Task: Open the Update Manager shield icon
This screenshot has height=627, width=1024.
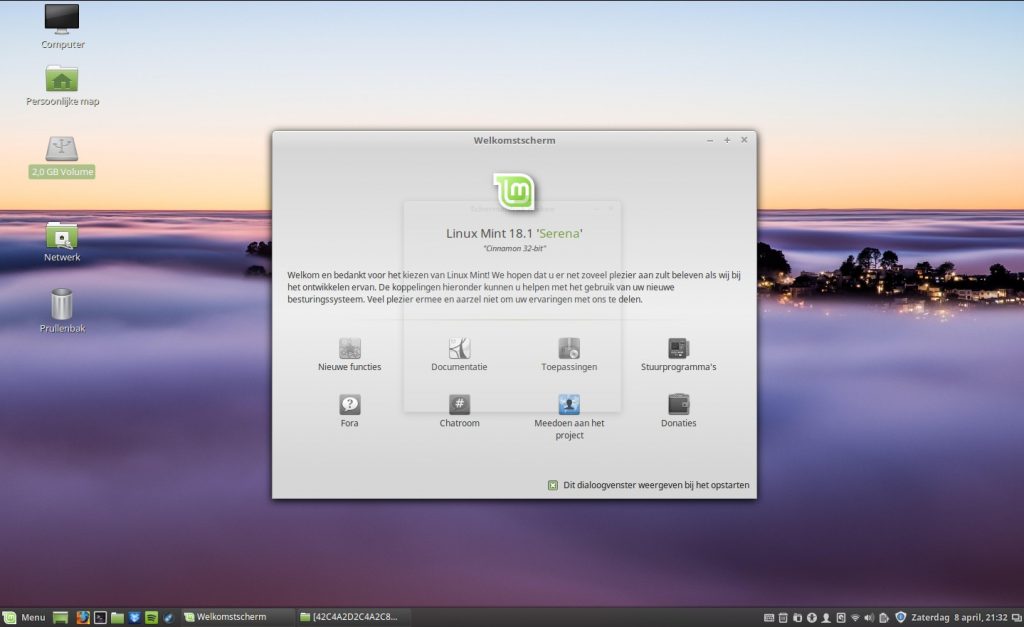Action: [901, 617]
